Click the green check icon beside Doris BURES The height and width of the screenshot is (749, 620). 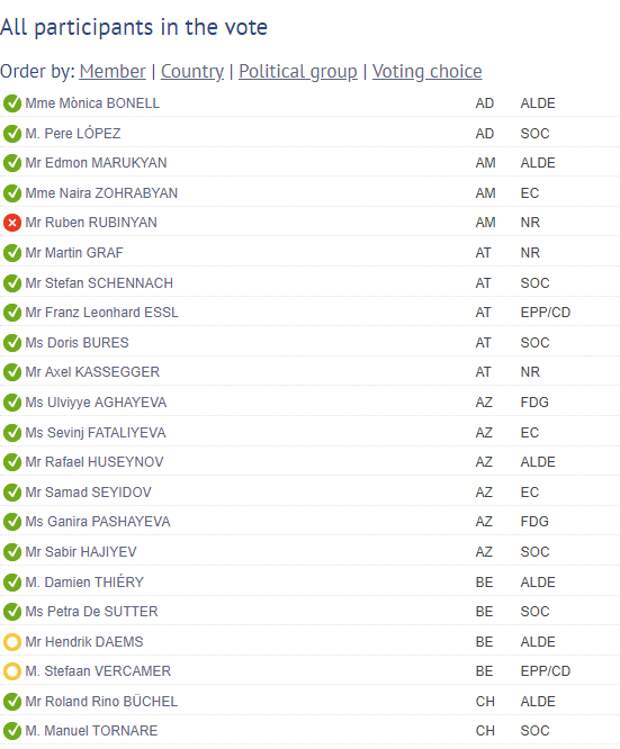(x=12, y=342)
